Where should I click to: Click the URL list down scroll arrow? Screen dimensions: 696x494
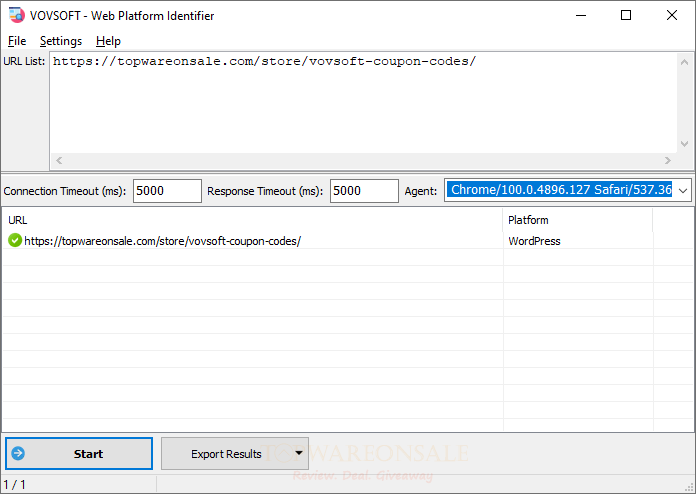pos(684,144)
